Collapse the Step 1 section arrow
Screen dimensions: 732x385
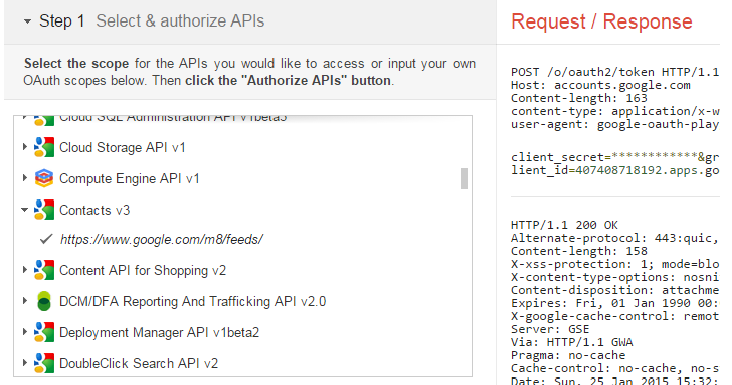tap(27, 21)
